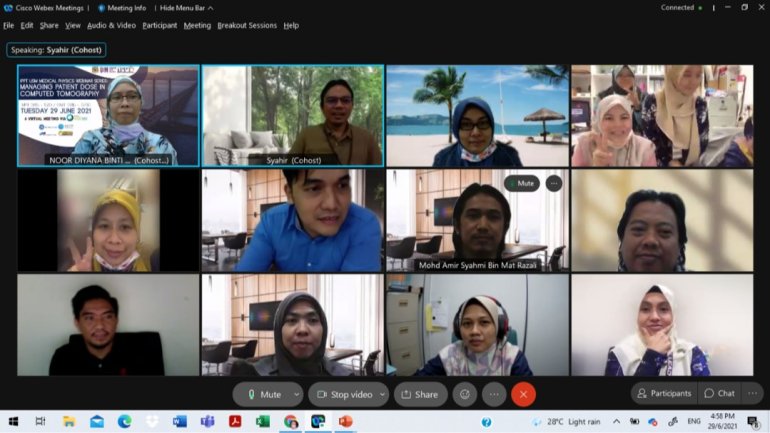Toggle the Mute microphone button
770x433 pixels.
[x=263, y=394]
